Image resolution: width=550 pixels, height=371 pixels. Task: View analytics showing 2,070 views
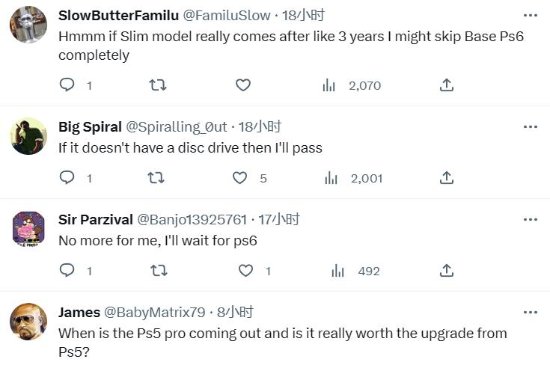tap(351, 85)
